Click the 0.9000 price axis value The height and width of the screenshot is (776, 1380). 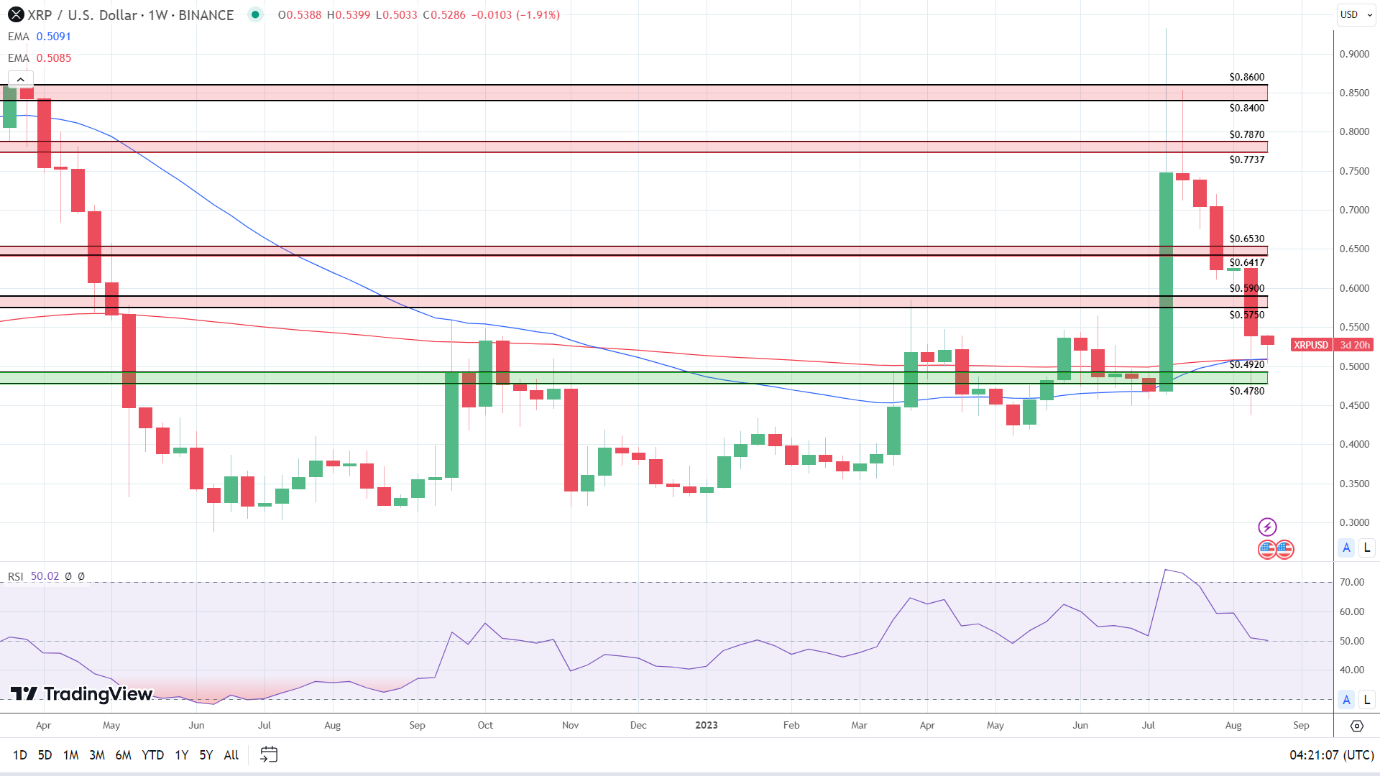pos(1356,54)
